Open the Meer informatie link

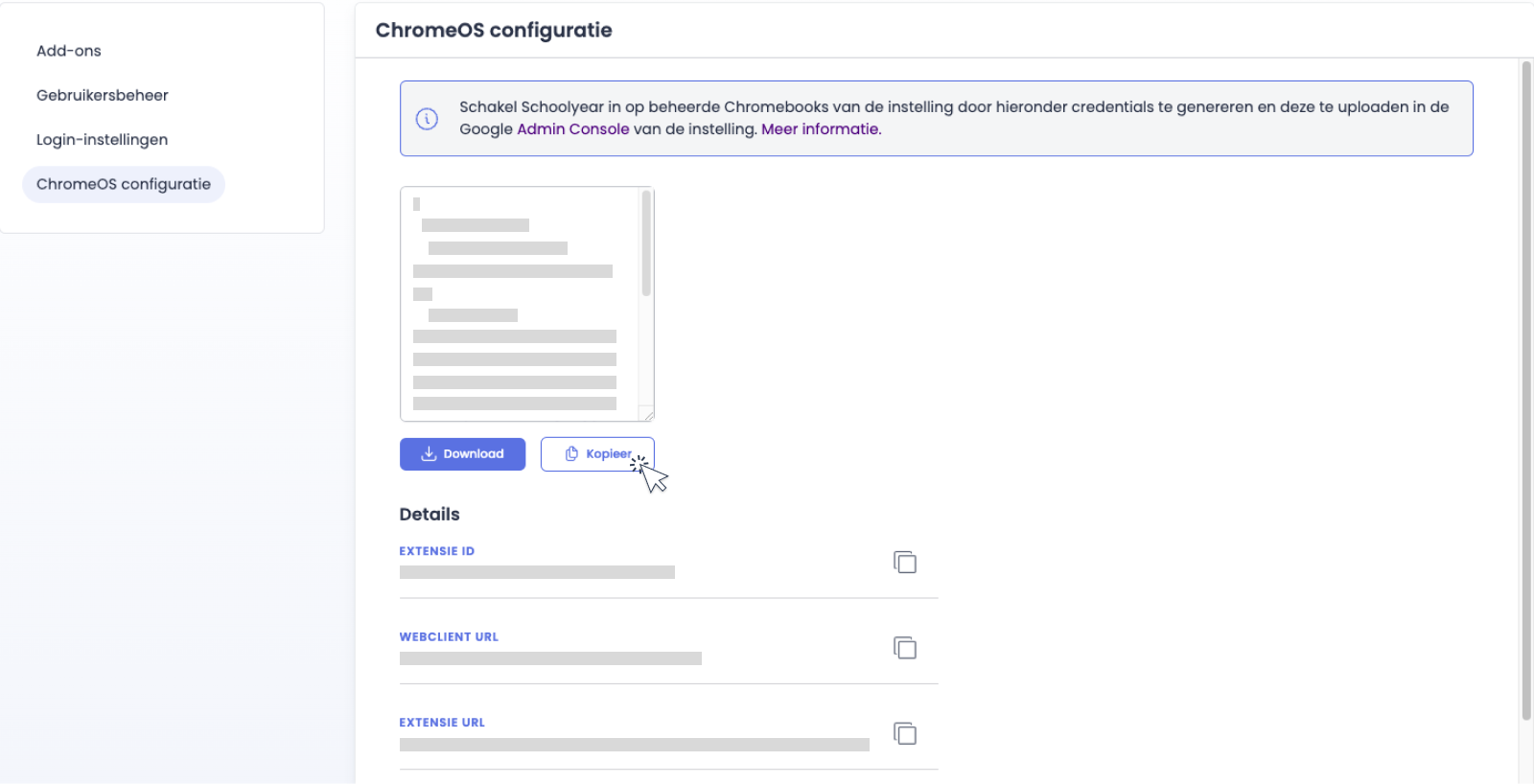820,129
